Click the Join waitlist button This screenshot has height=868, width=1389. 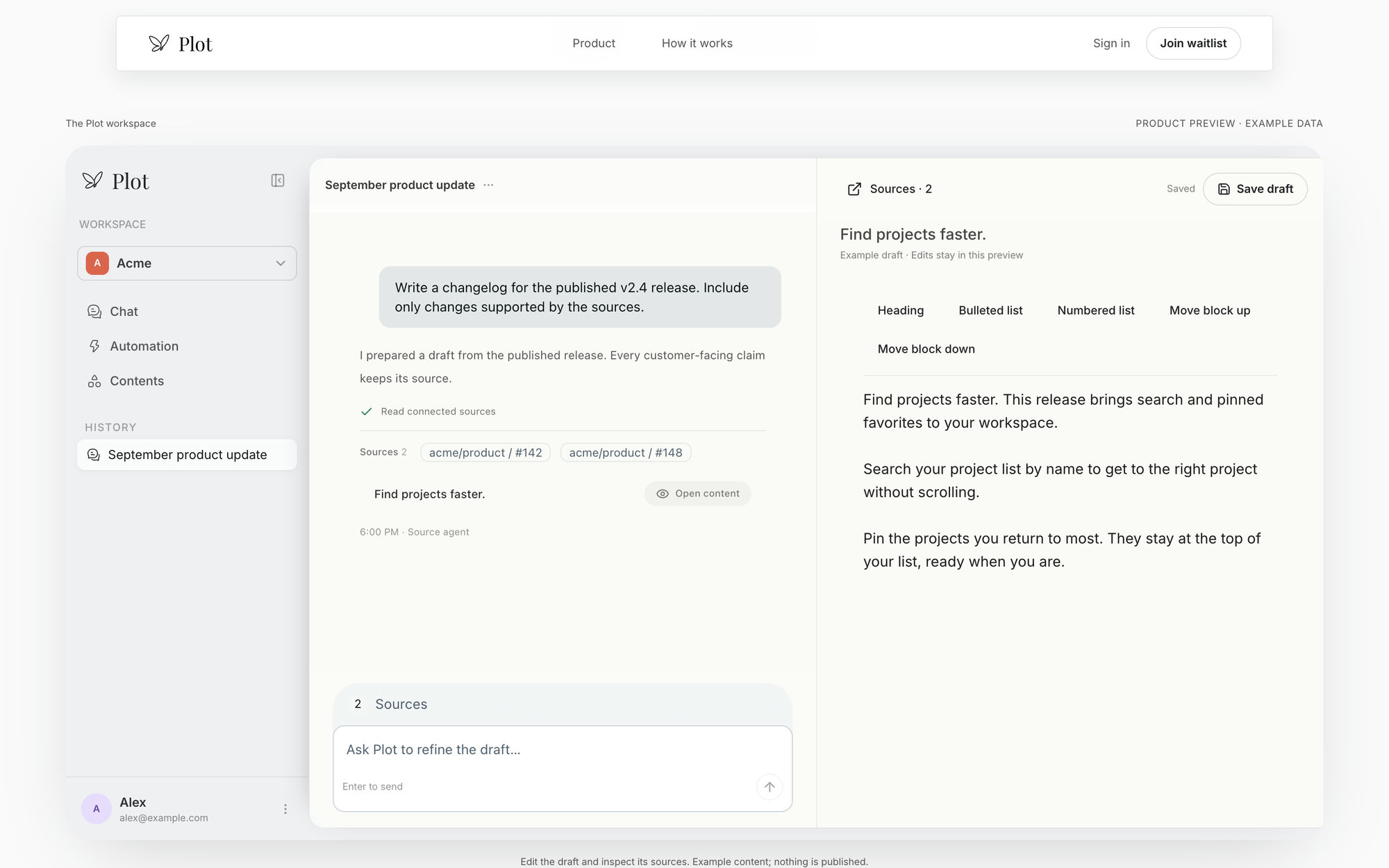point(1193,43)
